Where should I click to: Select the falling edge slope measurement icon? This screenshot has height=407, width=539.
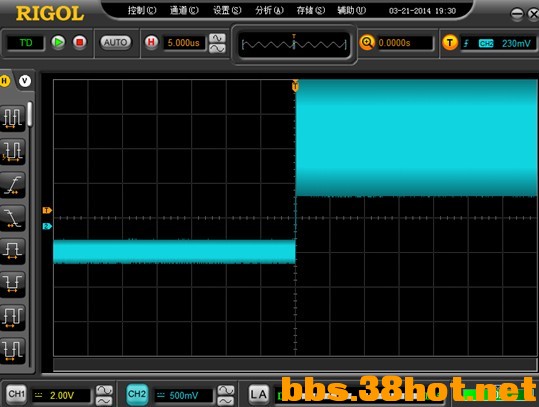pos(13,218)
